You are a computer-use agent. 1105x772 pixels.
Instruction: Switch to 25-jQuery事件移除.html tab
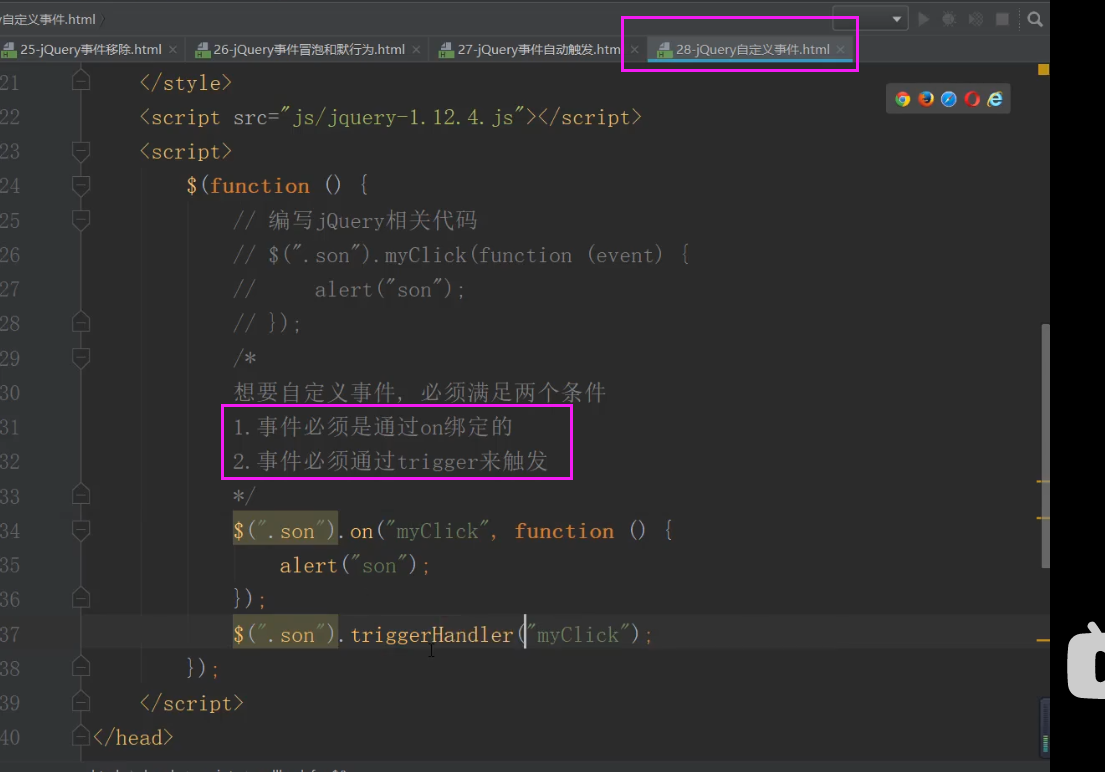90,49
